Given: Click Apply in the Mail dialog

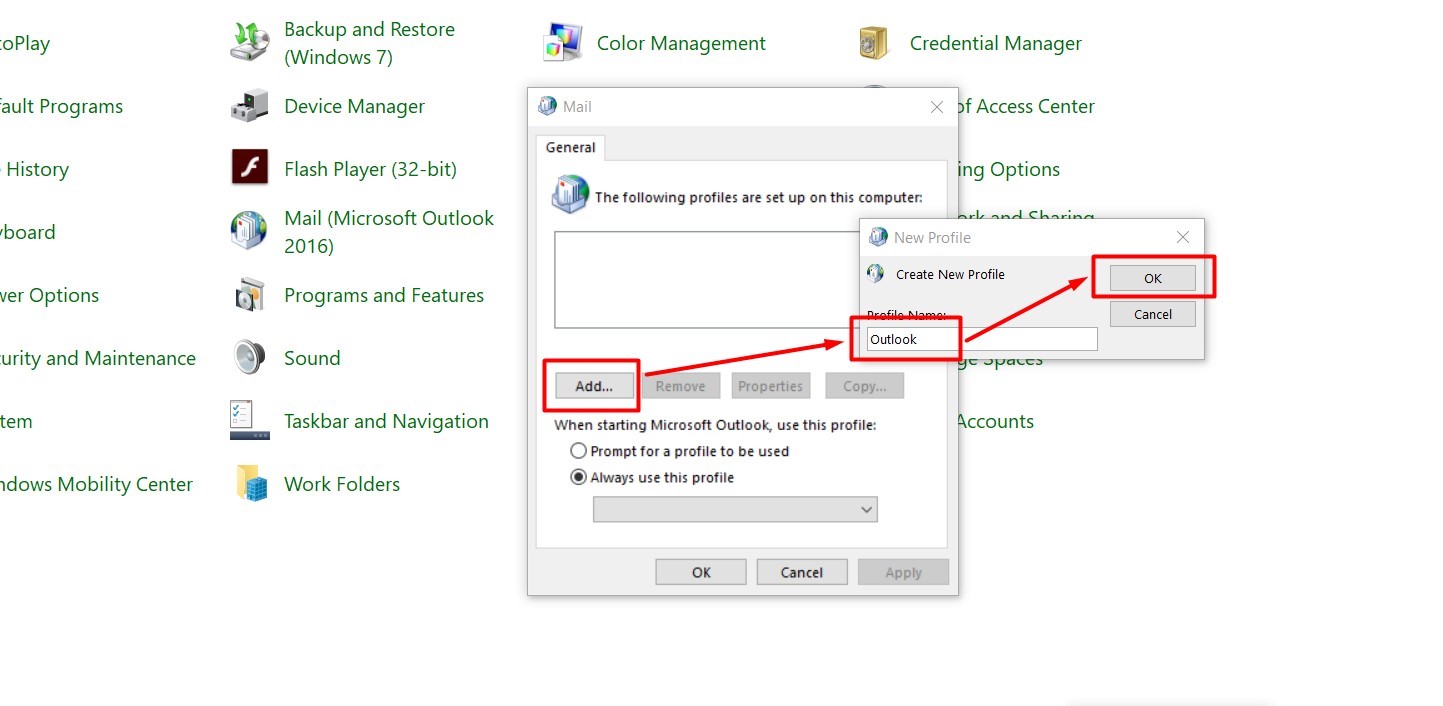Looking at the screenshot, I should click(903, 572).
